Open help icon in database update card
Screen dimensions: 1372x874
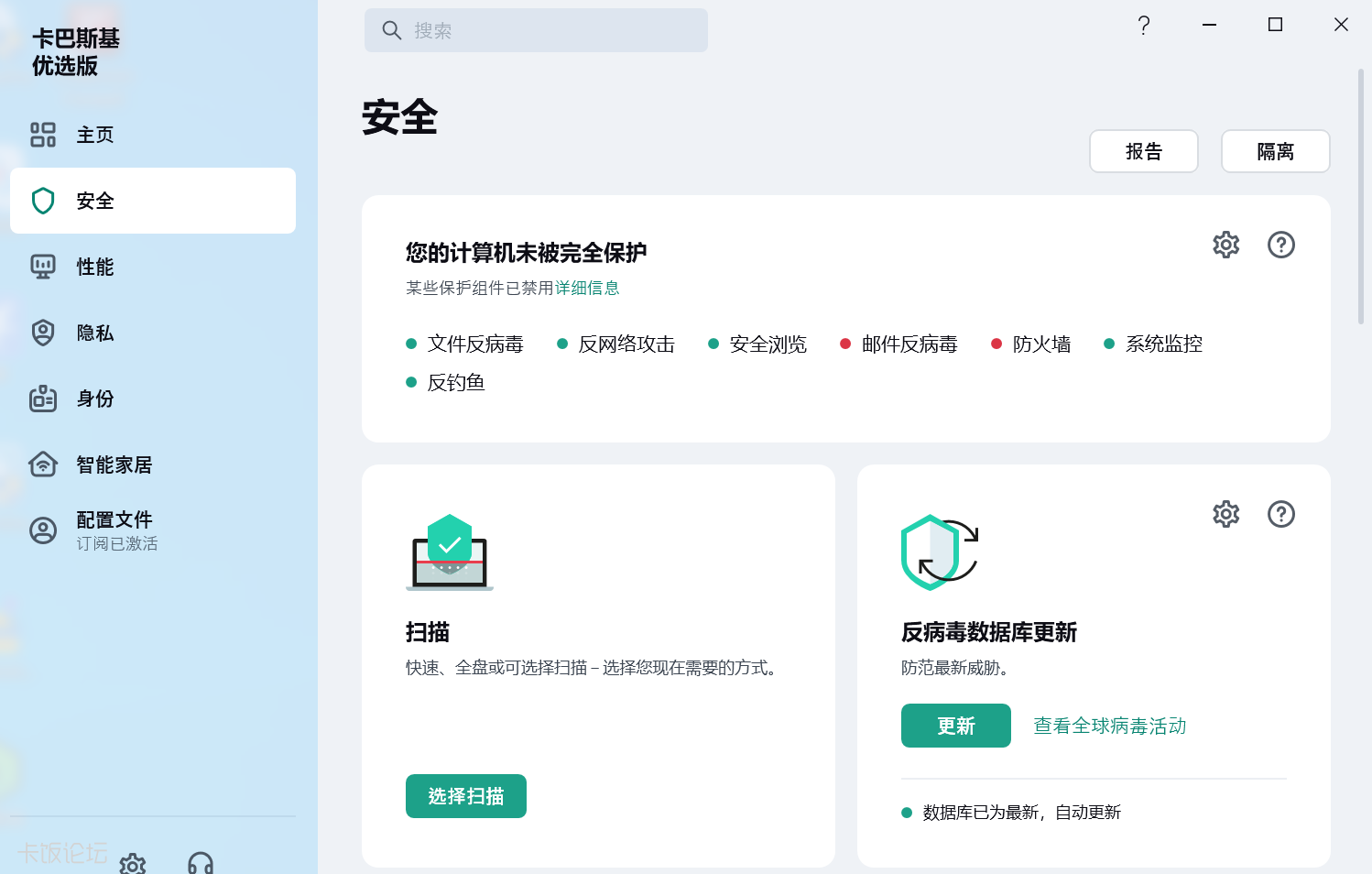coord(1281,514)
